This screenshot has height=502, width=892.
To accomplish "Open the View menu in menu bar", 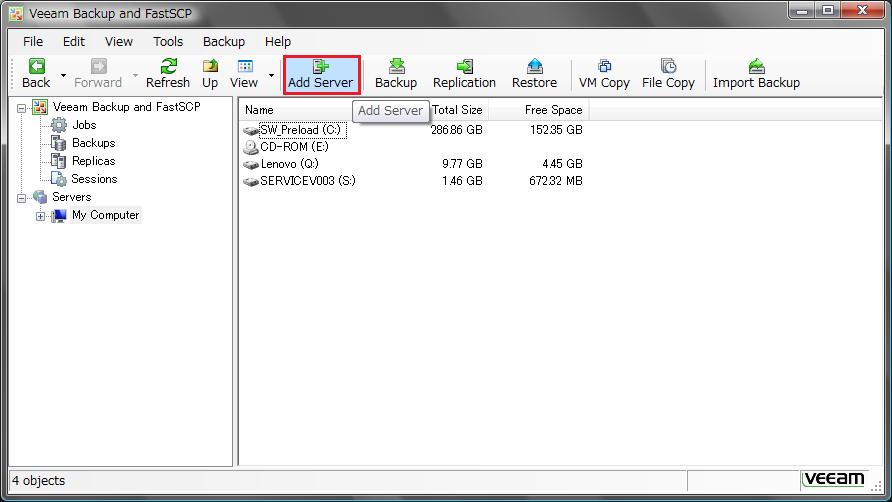I will [118, 42].
